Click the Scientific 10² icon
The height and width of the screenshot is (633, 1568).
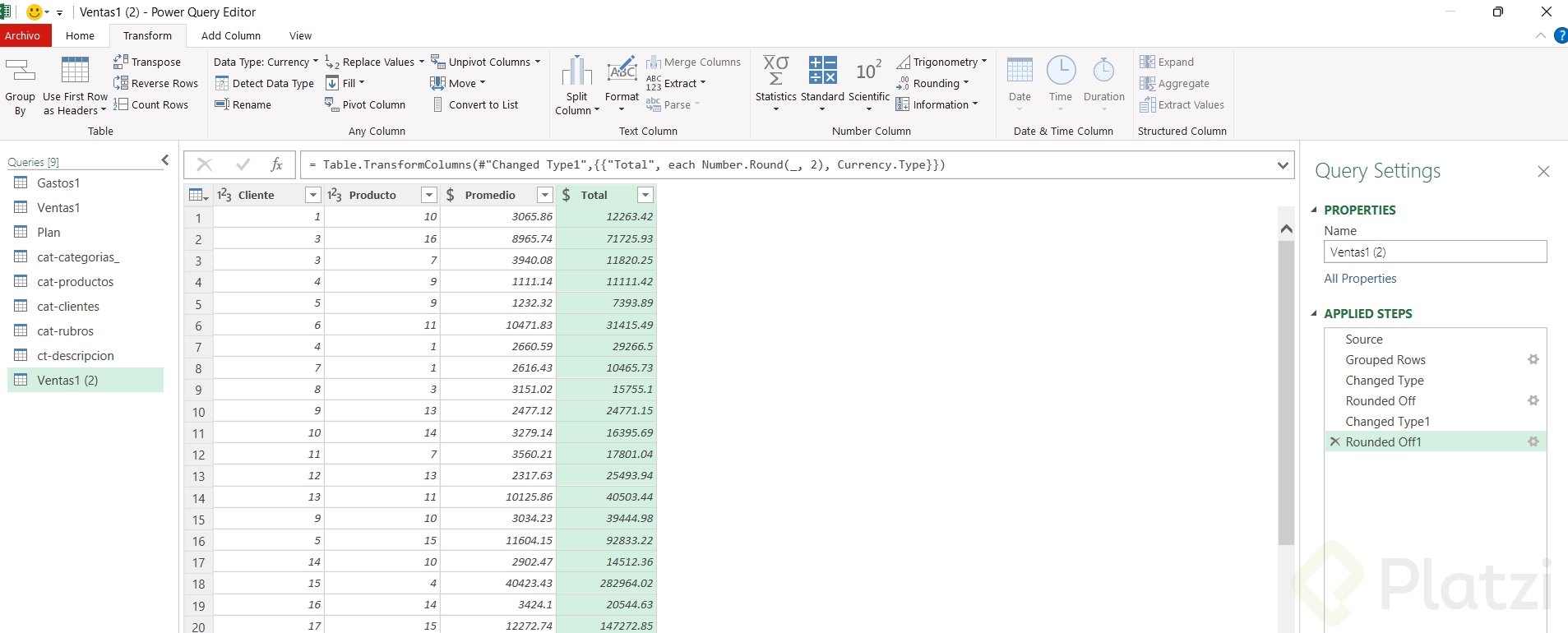(x=868, y=71)
